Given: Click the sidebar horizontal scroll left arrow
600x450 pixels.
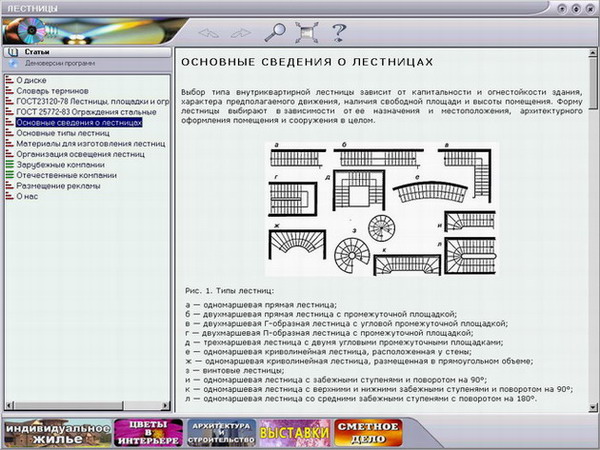Looking at the screenshot, I should (x=10, y=405).
